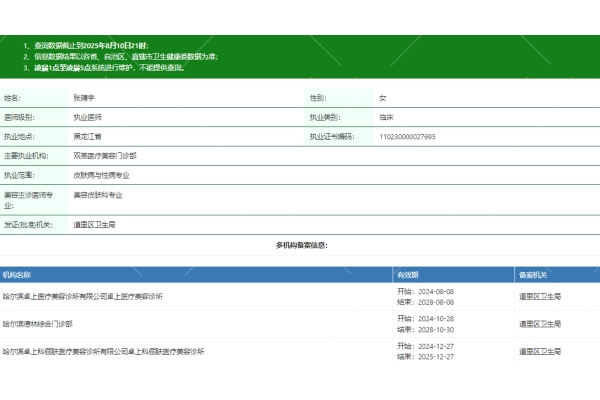Click the '姓名:' field label
Image resolution: width=600 pixels, height=400 pixels.
[x=12, y=98]
